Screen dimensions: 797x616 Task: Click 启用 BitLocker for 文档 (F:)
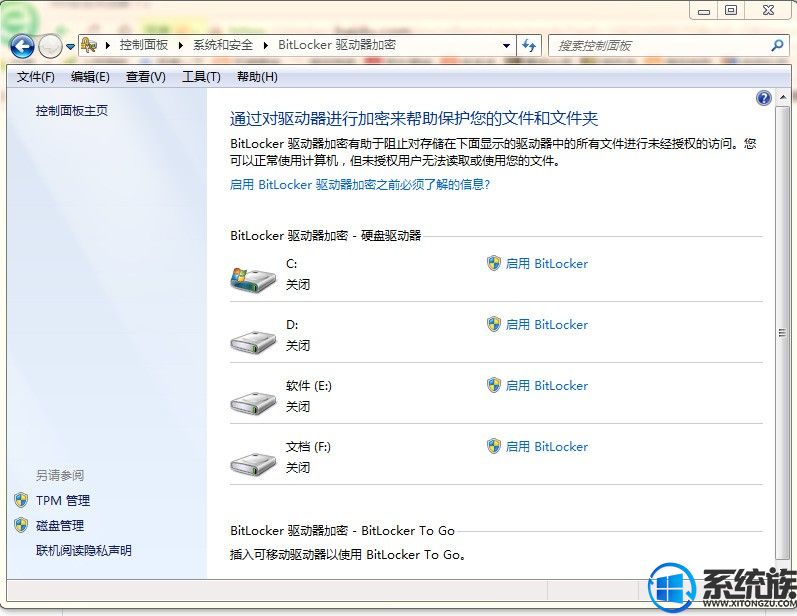[546, 446]
